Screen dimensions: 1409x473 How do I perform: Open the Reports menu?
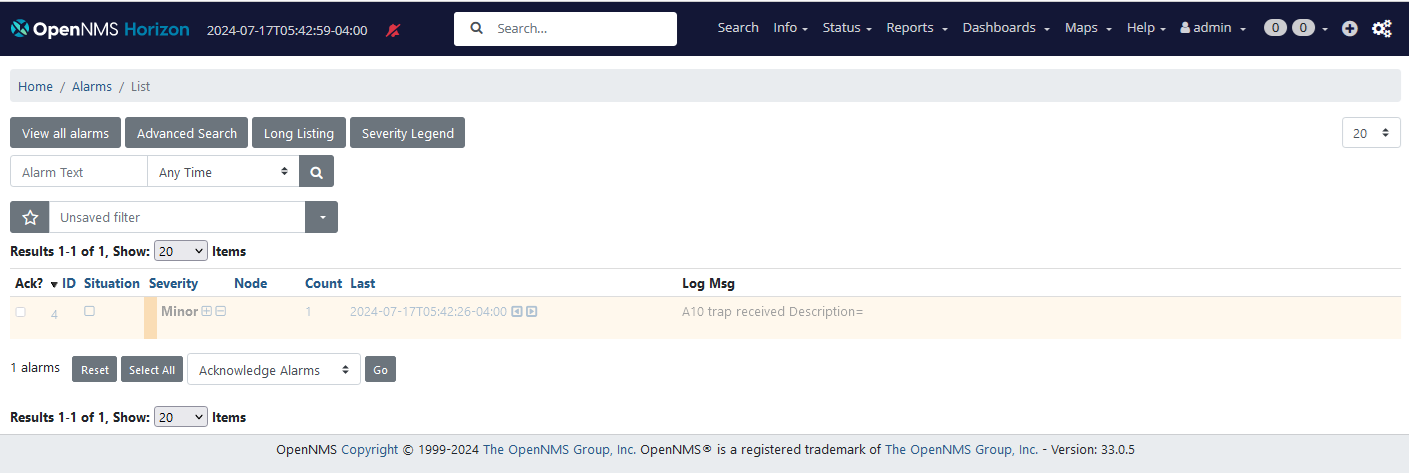[x=916, y=28]
